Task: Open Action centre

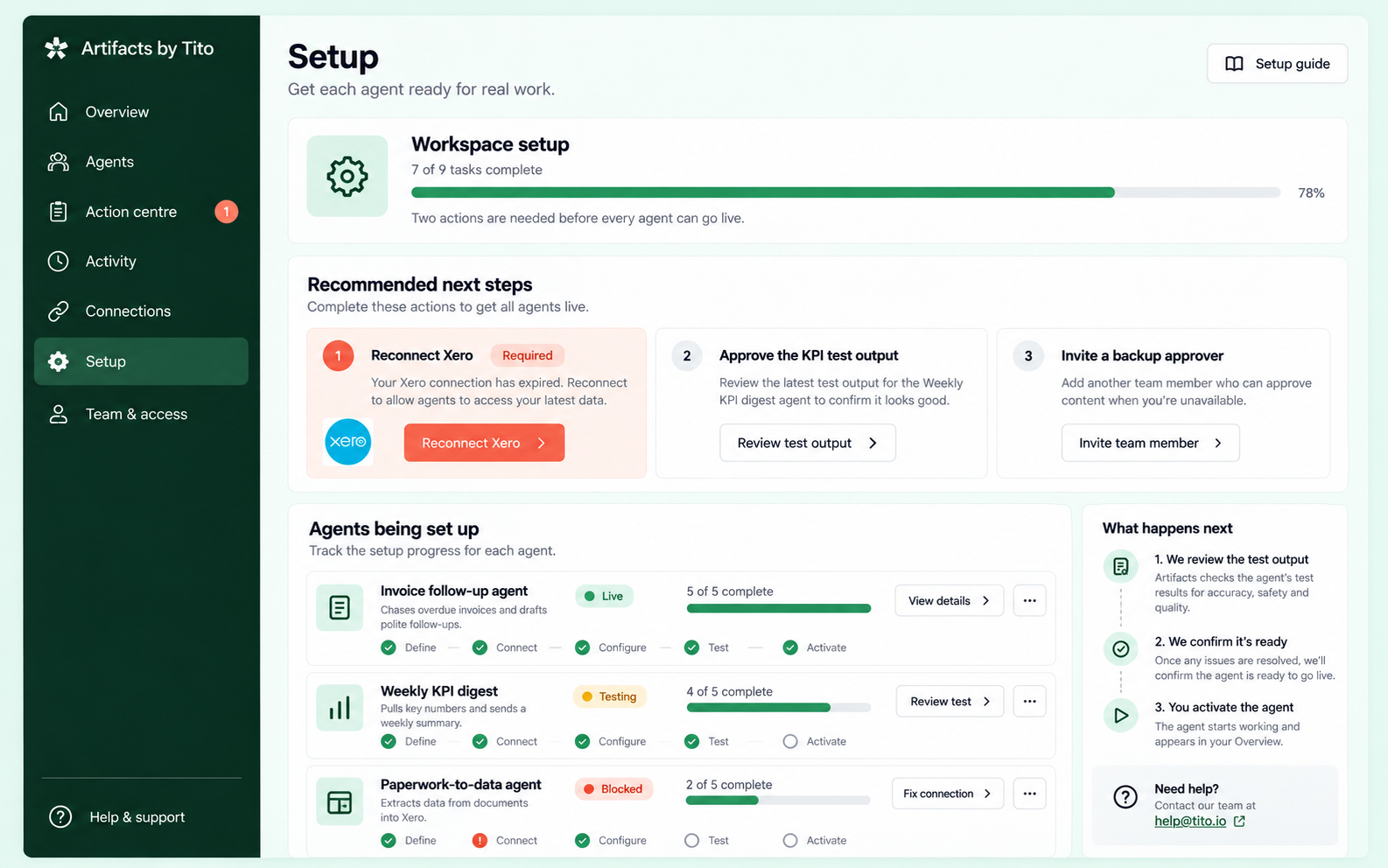Action: click(x=141, y=212)
